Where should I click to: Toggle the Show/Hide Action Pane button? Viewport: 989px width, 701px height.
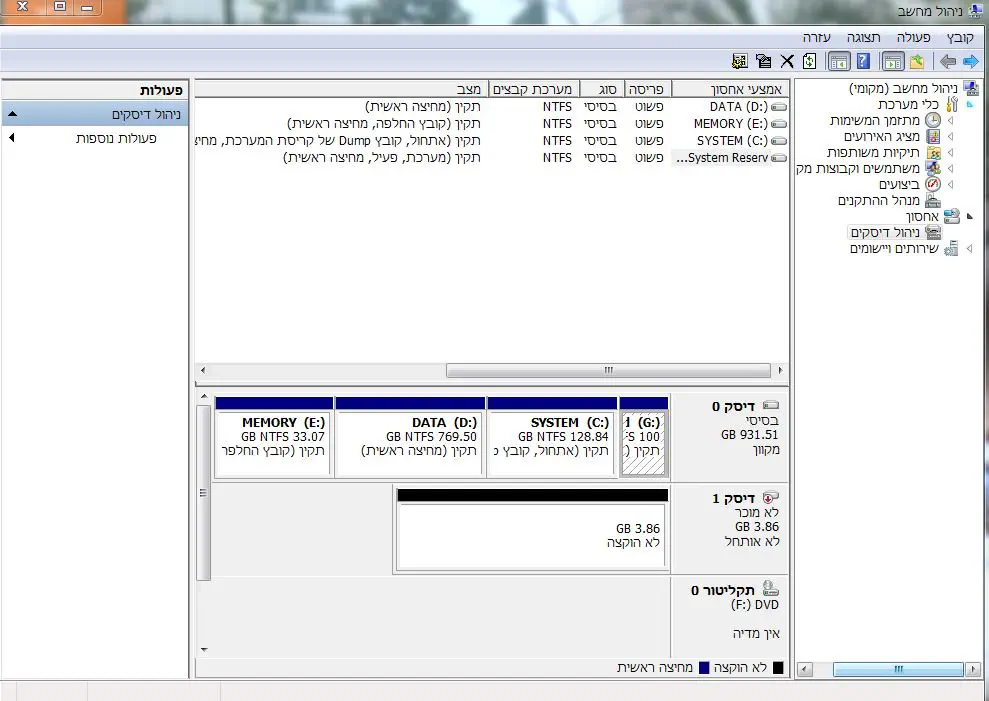click(x=839, y=62)
